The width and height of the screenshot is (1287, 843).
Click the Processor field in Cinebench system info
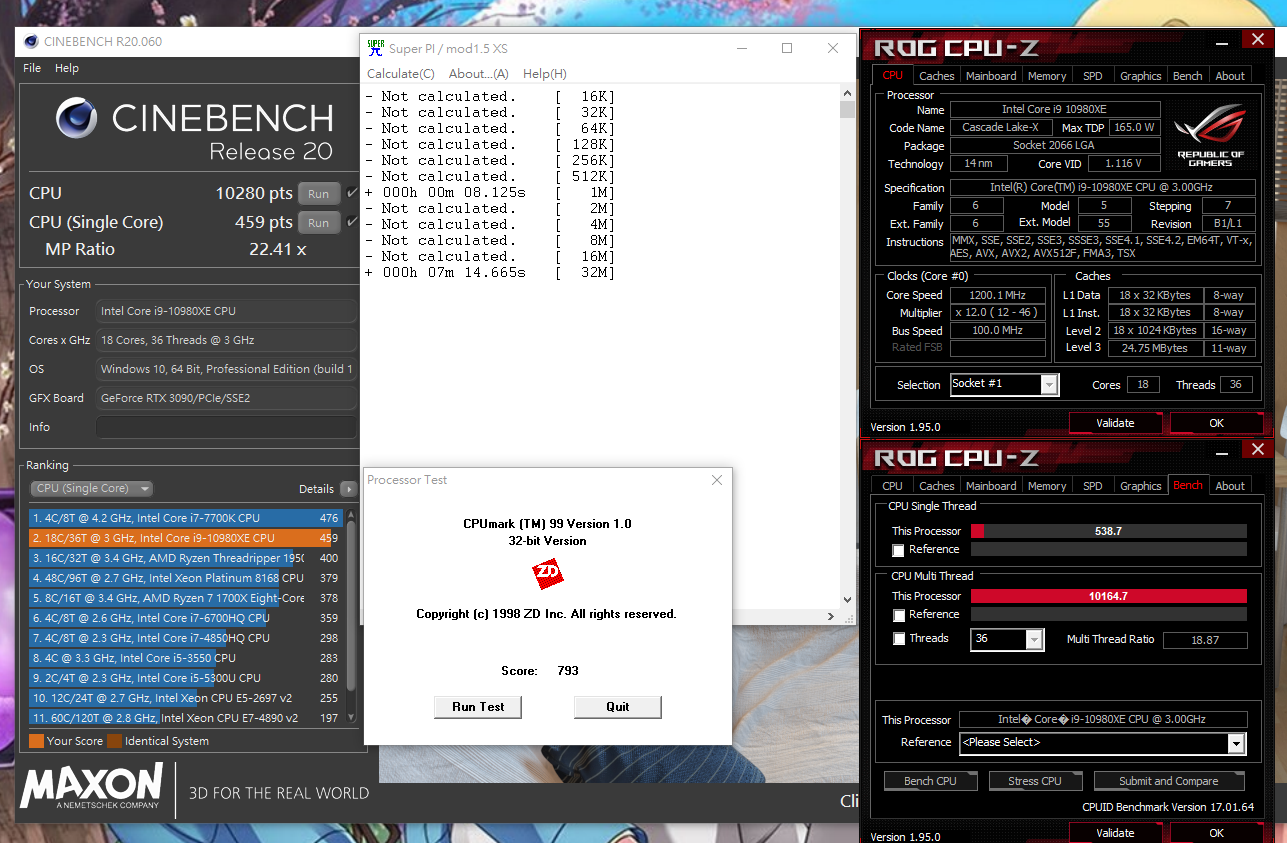point(226,311)
